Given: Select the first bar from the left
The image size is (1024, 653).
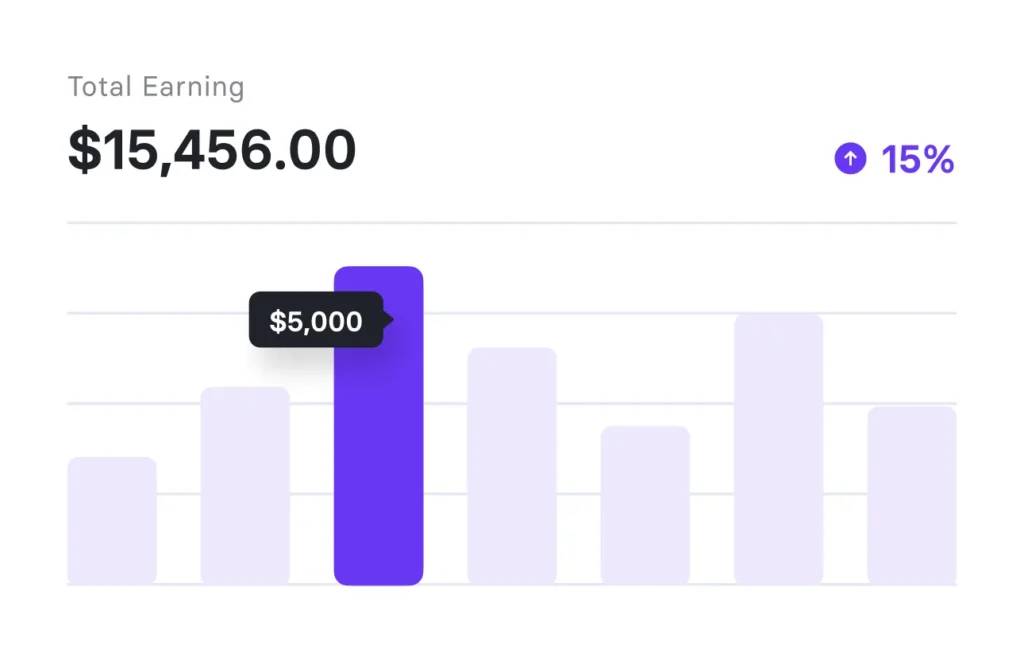Looking at the screenshot, I should (x=112, y=520).
